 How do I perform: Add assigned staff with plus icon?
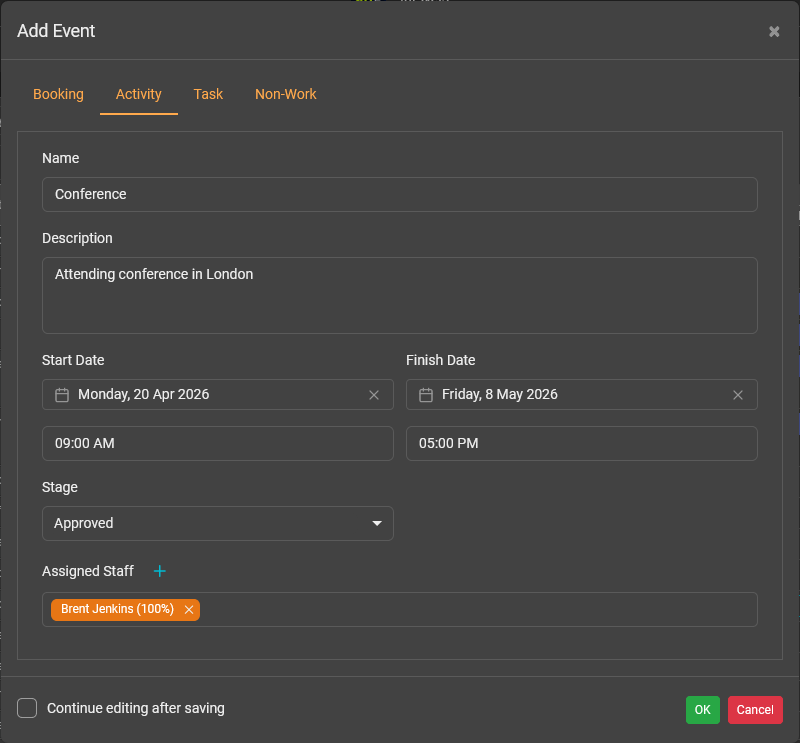(x=159, y=571)
